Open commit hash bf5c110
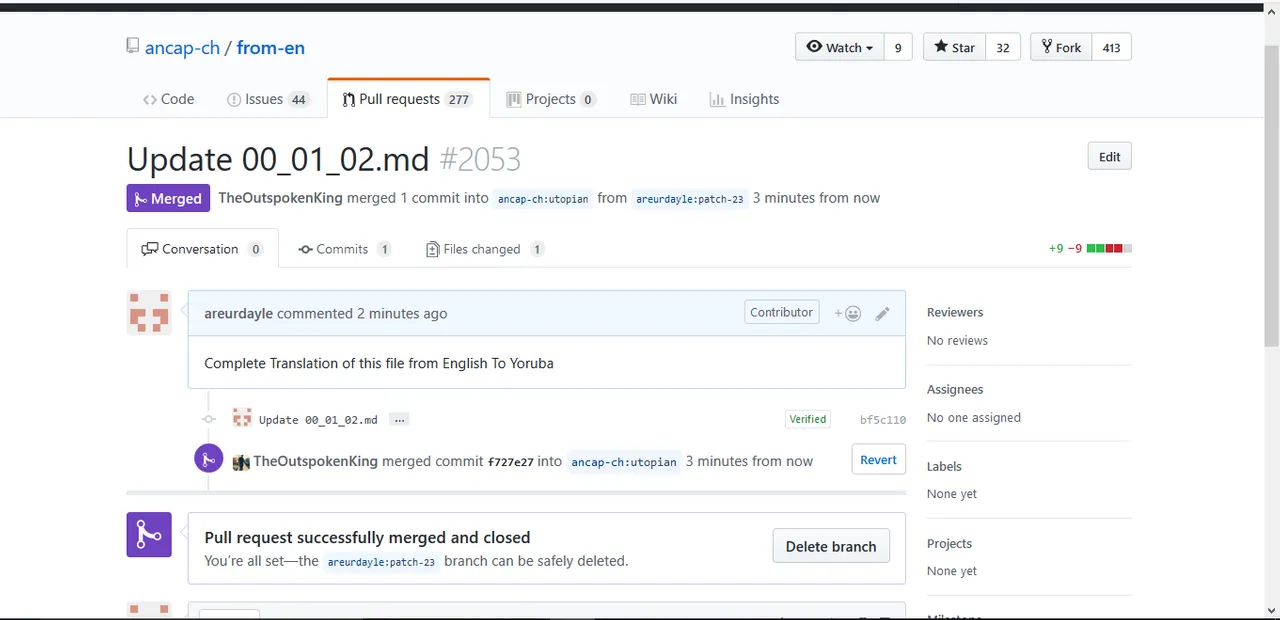 click(883, 420)
